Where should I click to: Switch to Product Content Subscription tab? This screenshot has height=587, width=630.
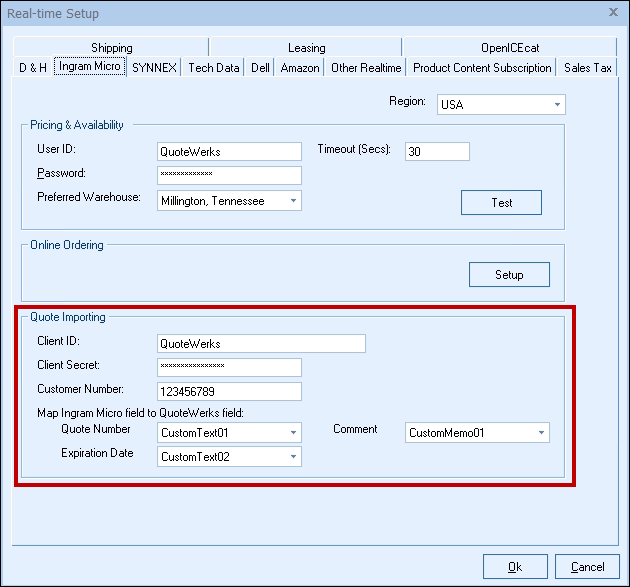click(482, 67)
